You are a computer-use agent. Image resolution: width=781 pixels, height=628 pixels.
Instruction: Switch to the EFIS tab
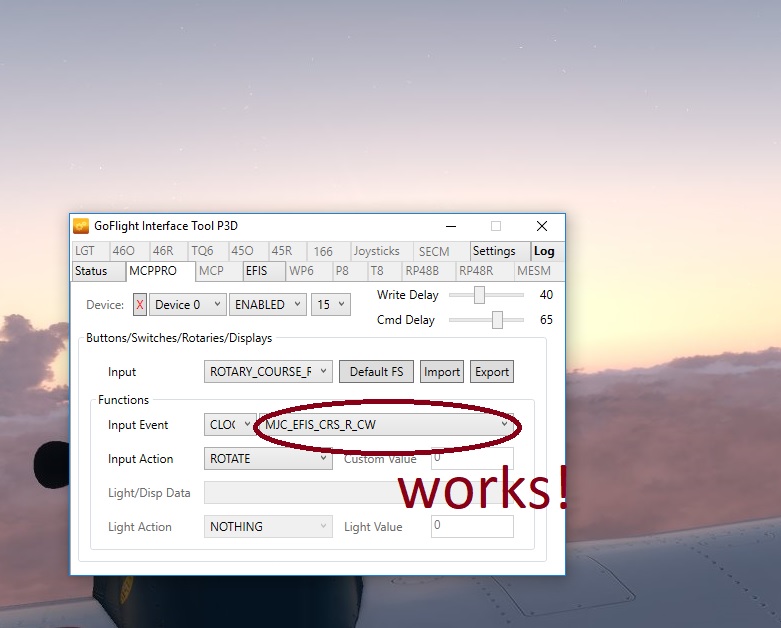257,271
